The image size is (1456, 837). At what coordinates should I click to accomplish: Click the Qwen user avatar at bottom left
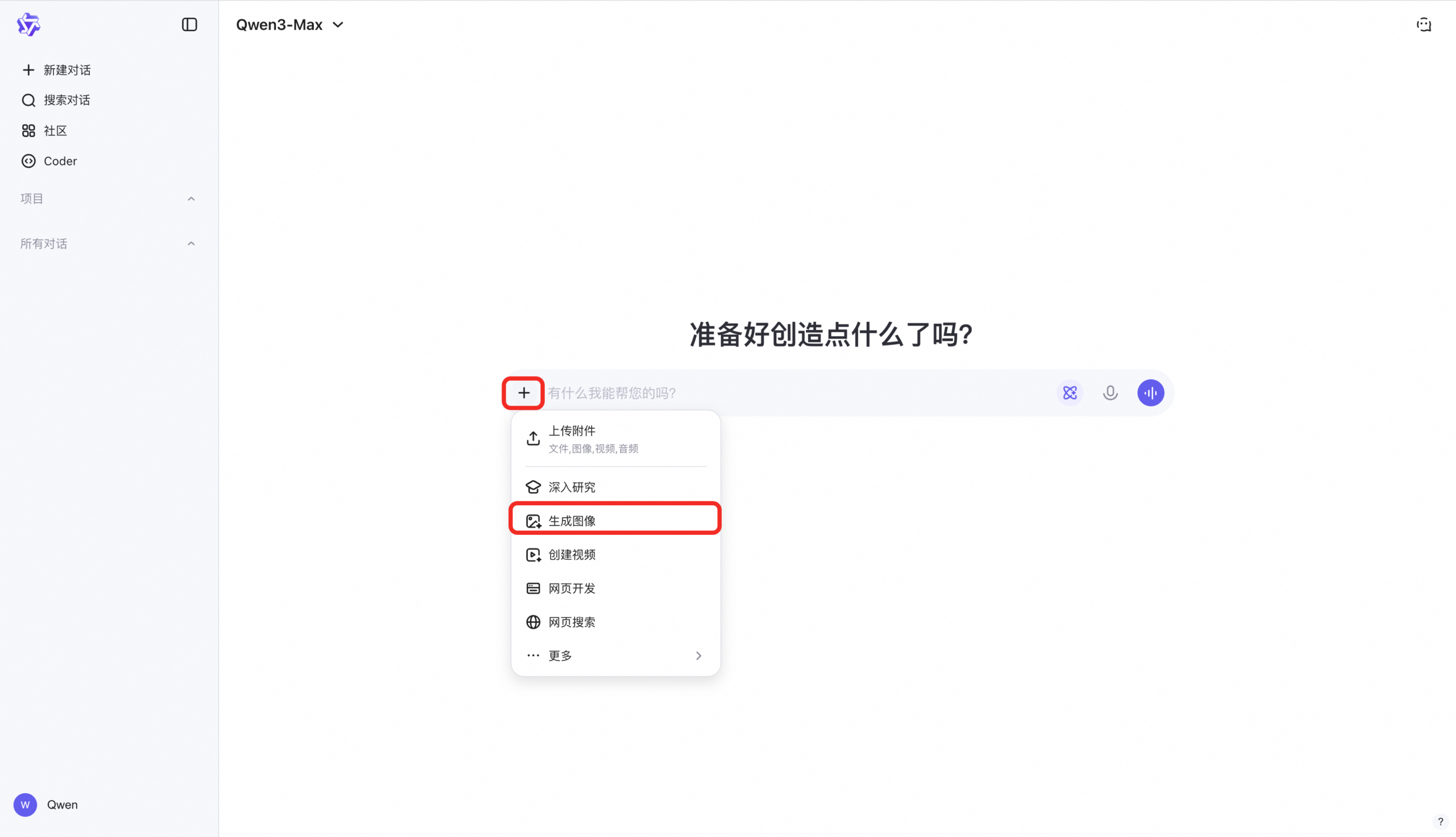24,804
